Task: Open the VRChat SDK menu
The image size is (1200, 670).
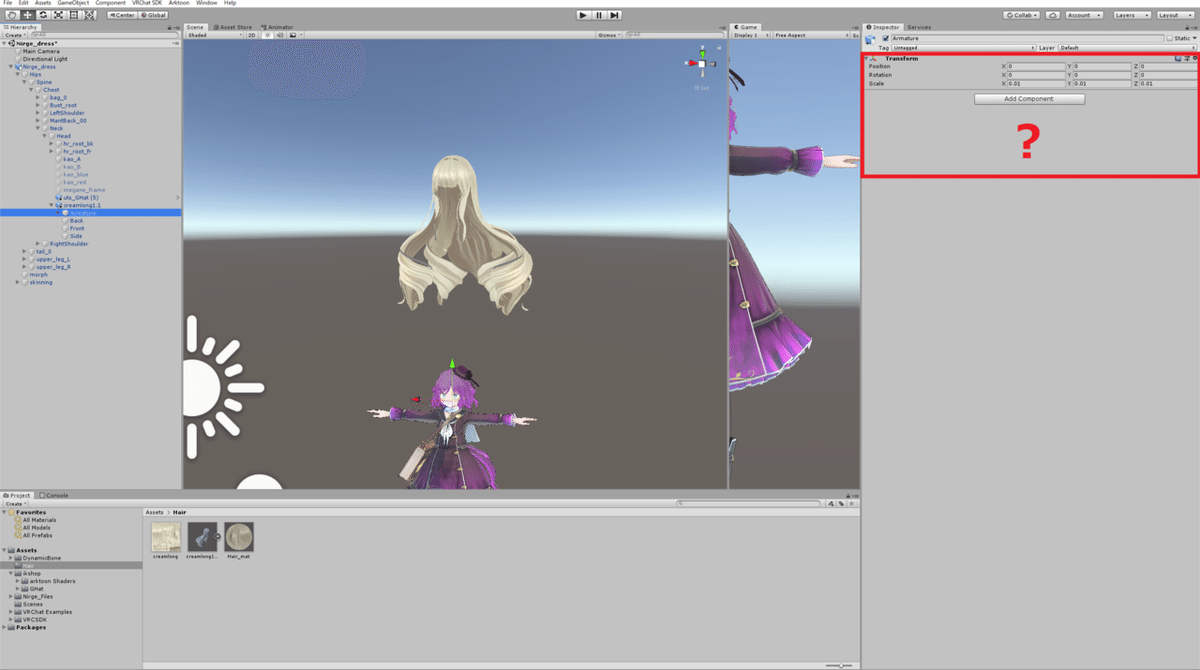Action: [147, 3]
